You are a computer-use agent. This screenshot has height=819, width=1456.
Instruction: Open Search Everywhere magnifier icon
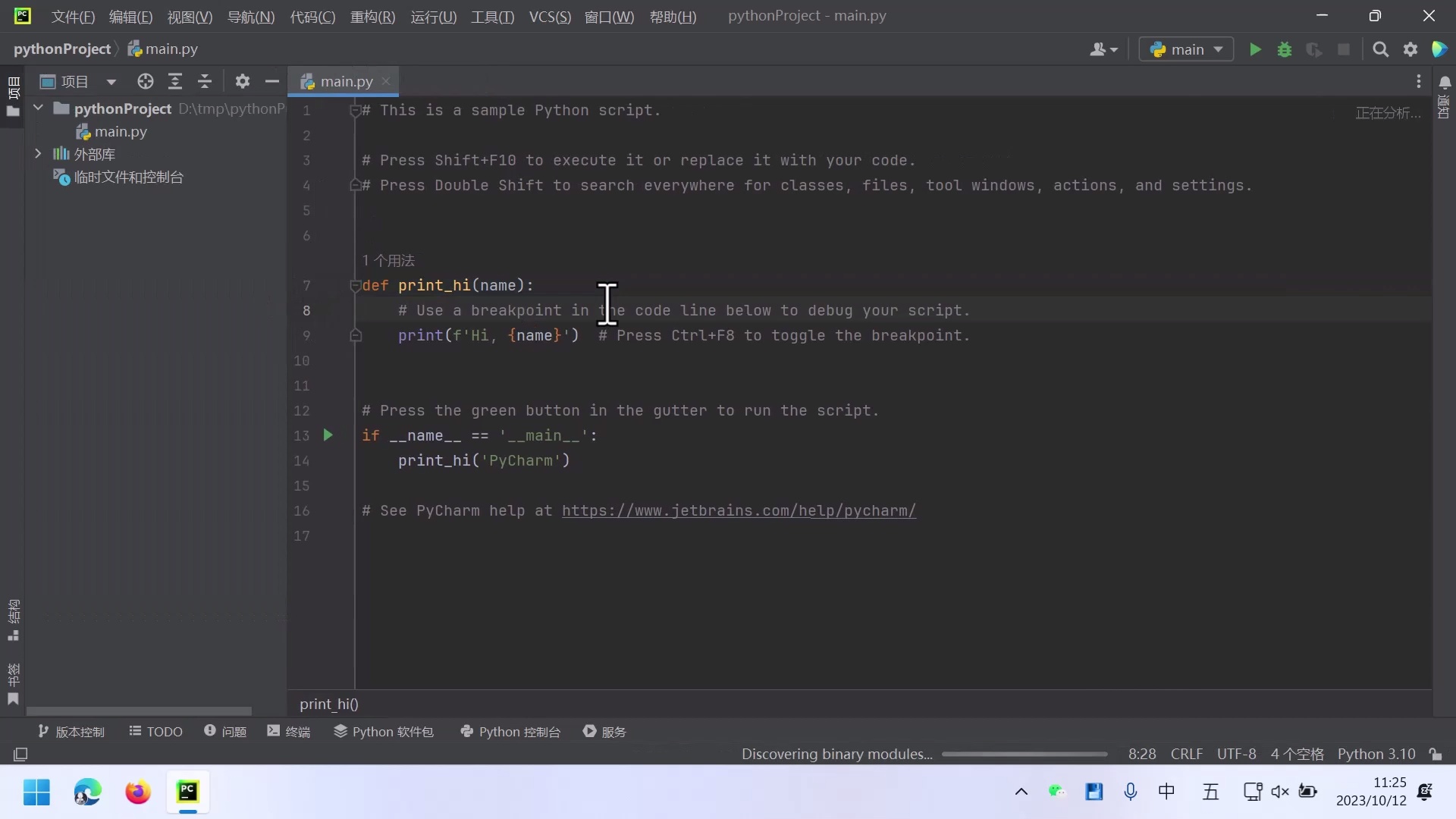tap(1380, 49)
